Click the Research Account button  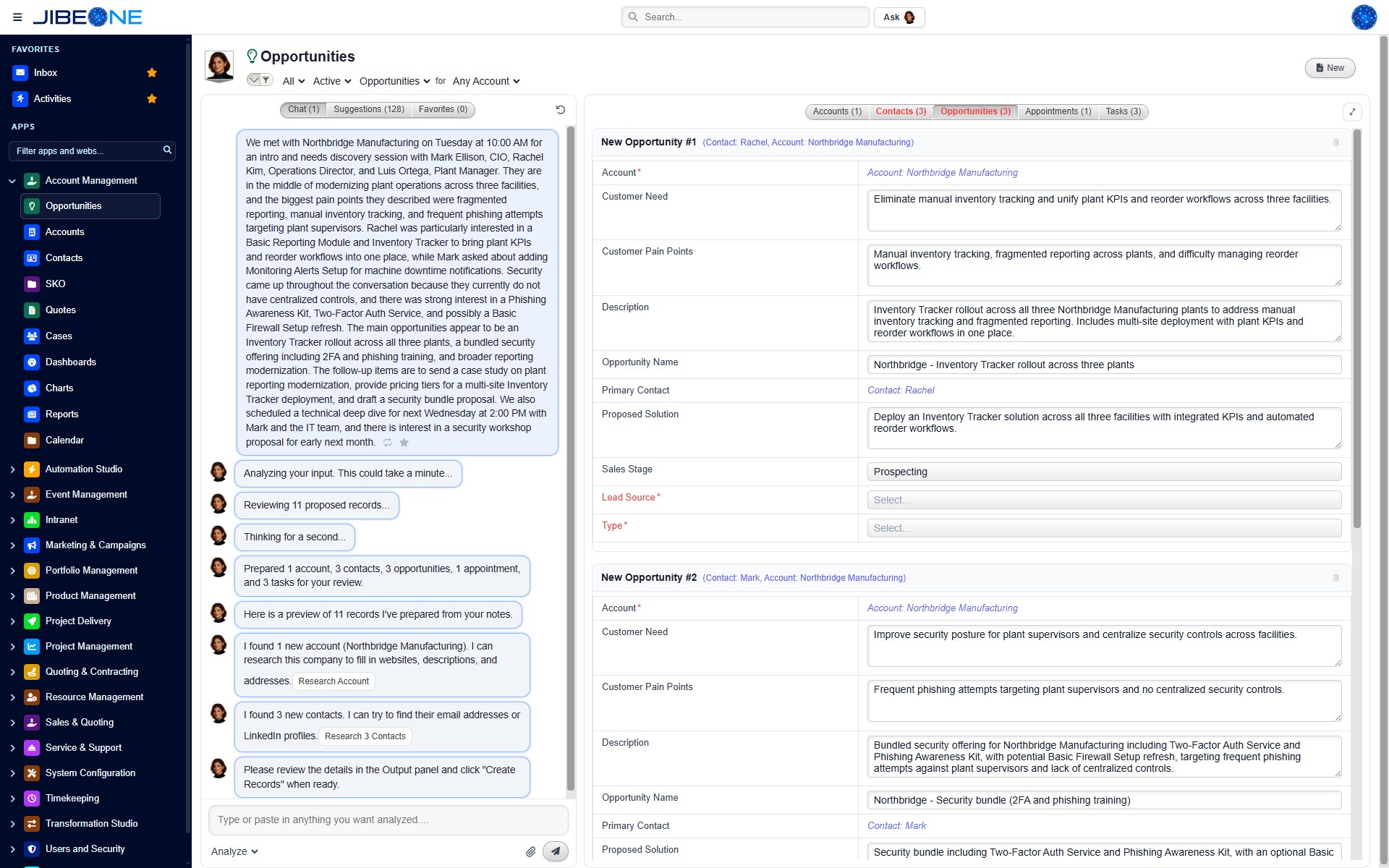coord(334,681)
